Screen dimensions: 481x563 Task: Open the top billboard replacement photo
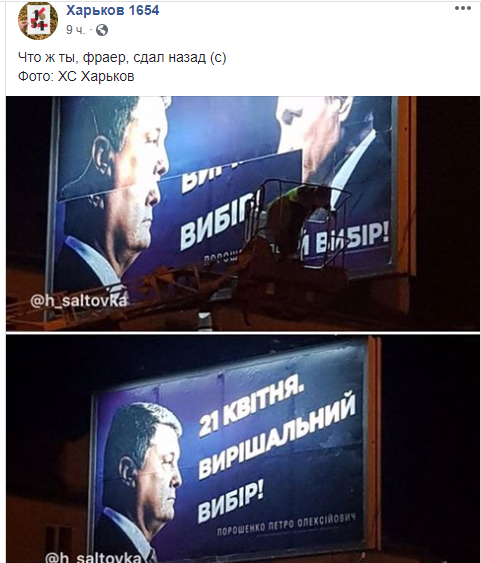pyautogui.click(x=243, y=213)
